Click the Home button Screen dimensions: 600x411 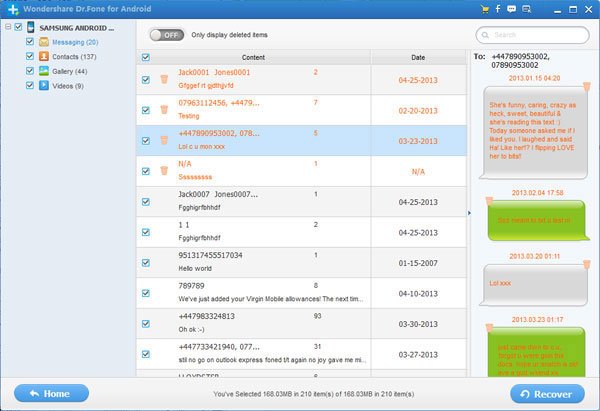51,394
